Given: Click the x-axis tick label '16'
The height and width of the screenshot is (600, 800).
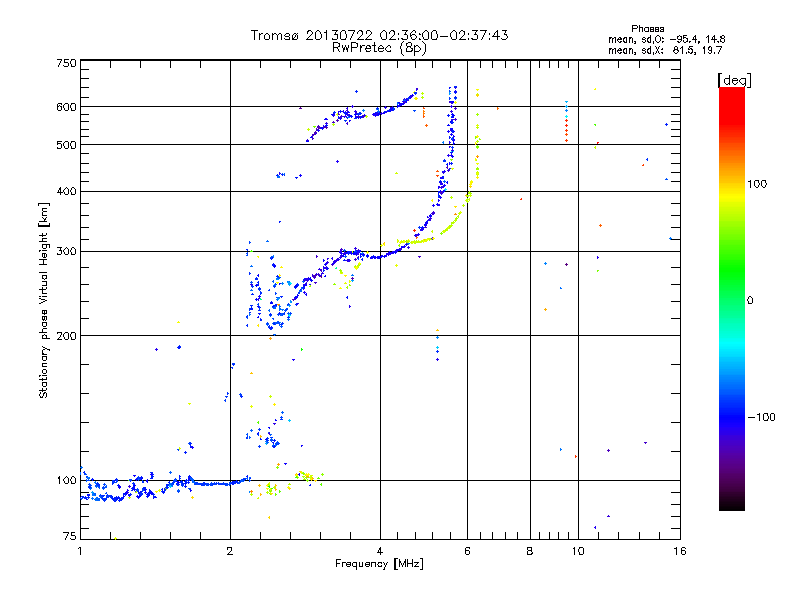Looking at the screenshot, I should pos(680,551).
